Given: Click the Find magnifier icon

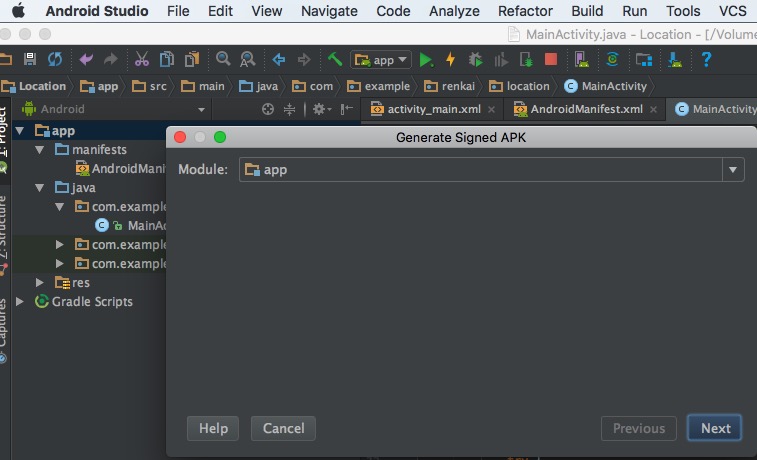Looking at the screenshot, I should (223, 59).
